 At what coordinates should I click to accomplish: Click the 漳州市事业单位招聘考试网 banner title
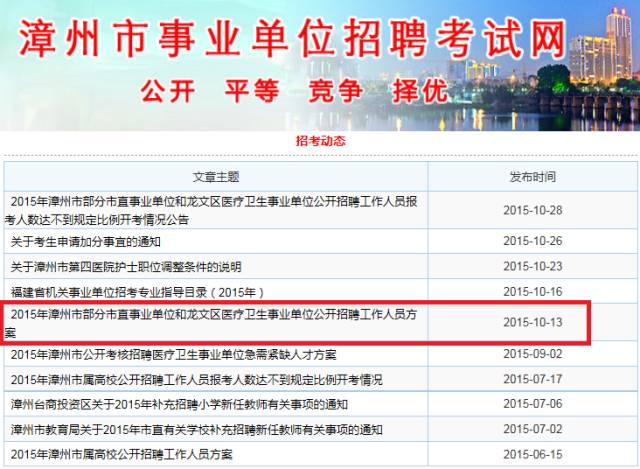tap(292, 38)
